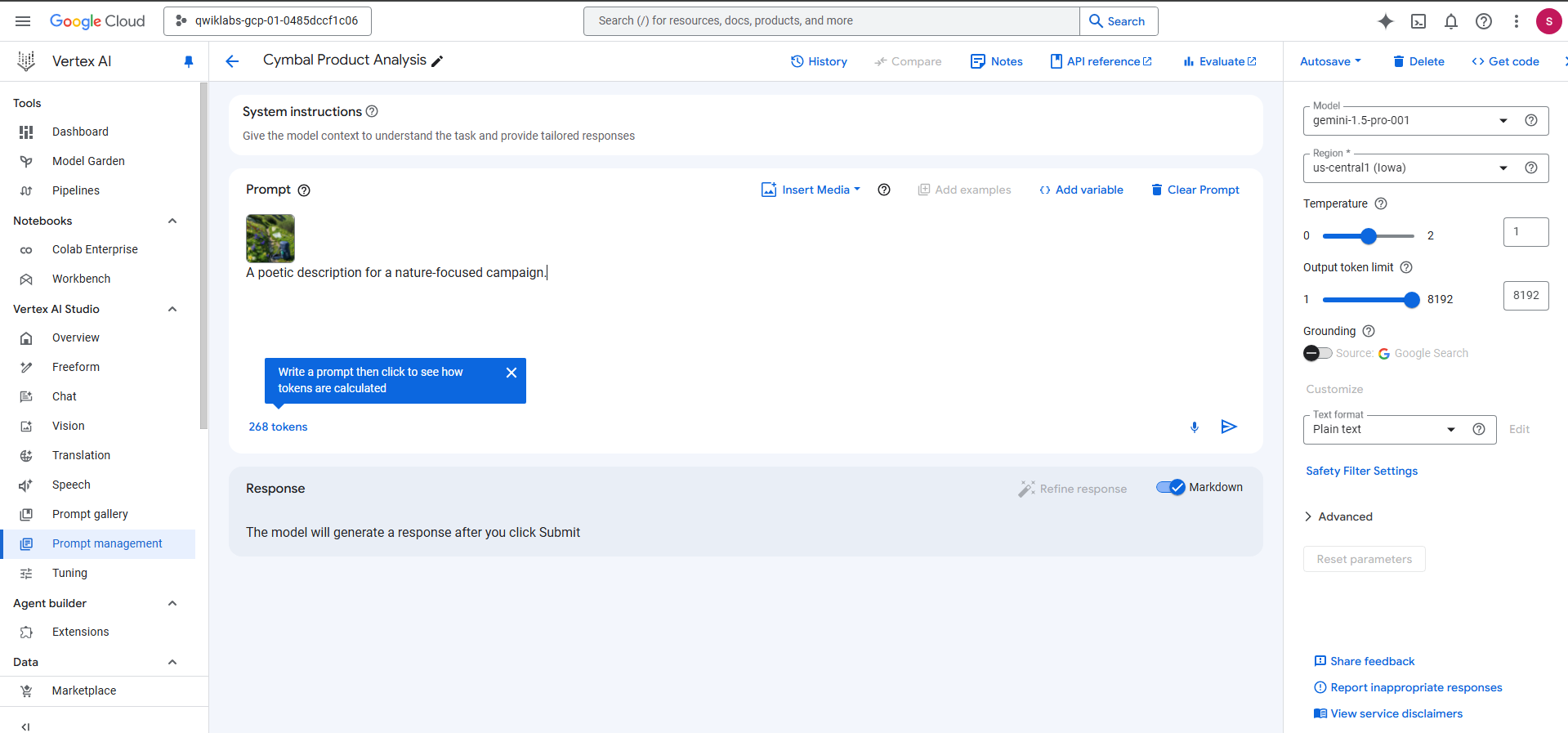Open the notifications bell
The height and width of the screenshot is (733, 1568).
[1451, 21]
